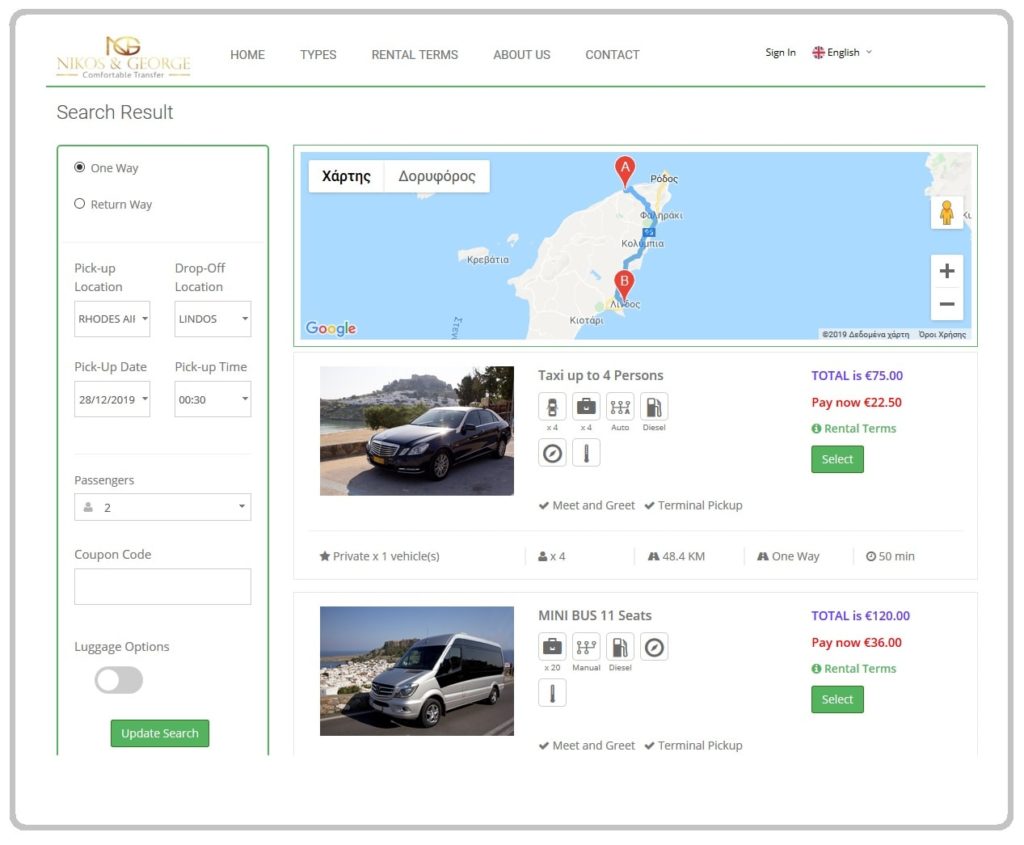Click the Search Result heading

115,112
